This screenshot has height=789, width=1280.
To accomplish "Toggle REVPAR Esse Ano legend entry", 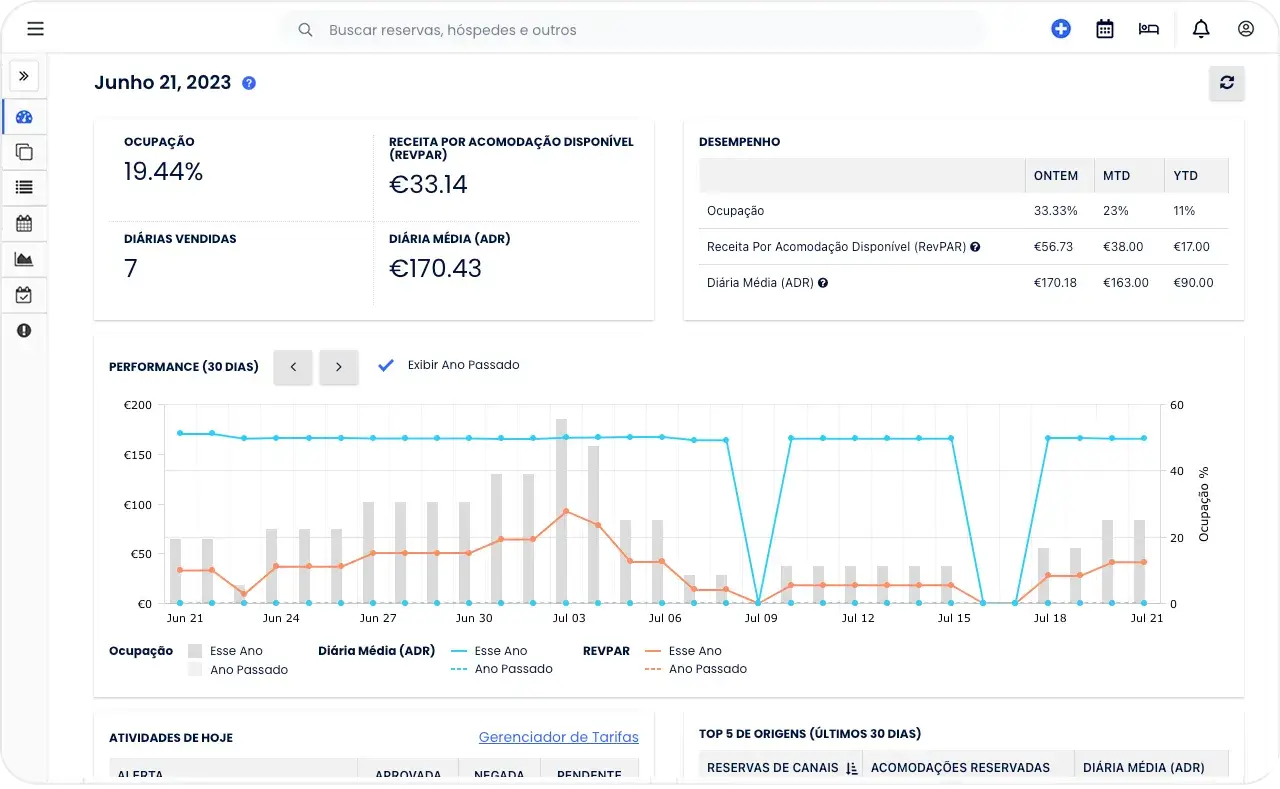I will (683, 651).
